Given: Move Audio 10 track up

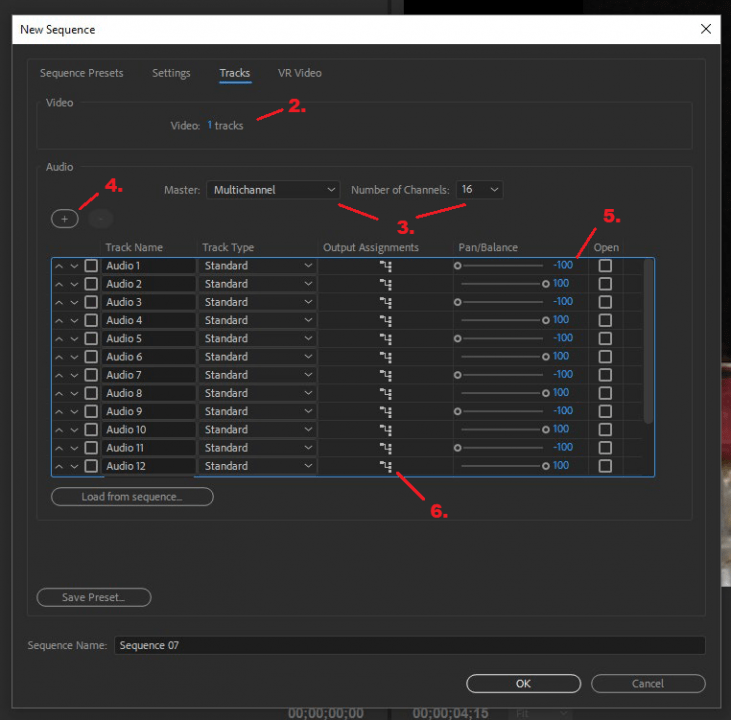Looking at the screenshot, I should 59,430.
